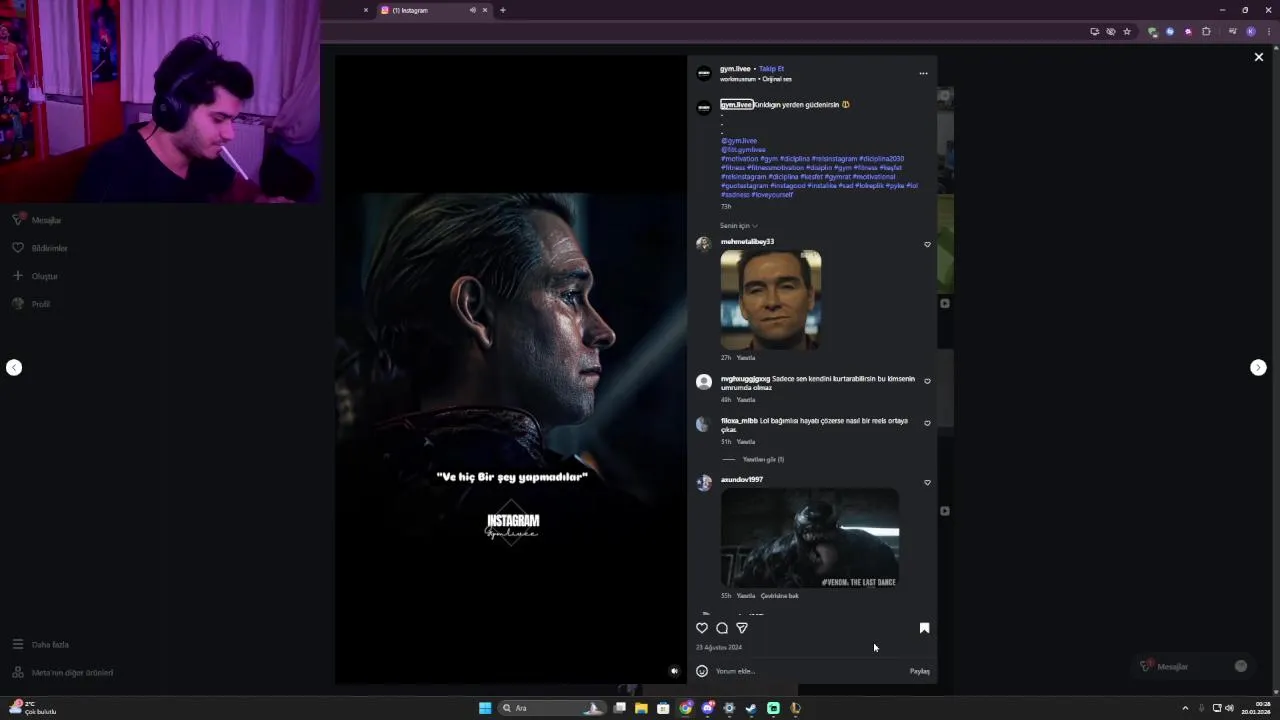Like the 'Sadece sen kendini' comment
Screen dimensions: 1280x720
coord(927,381)
